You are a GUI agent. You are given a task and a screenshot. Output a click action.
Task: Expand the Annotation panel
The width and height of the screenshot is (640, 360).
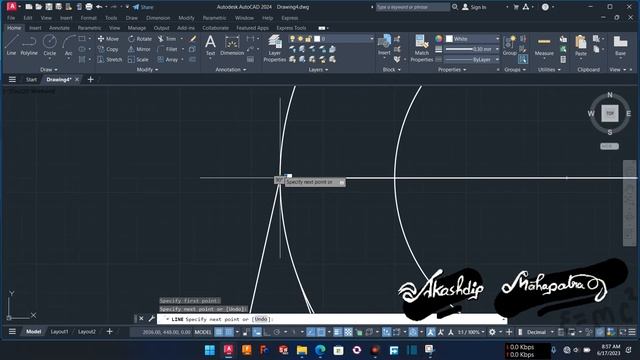pyautogui.click(x=231, y=70)
